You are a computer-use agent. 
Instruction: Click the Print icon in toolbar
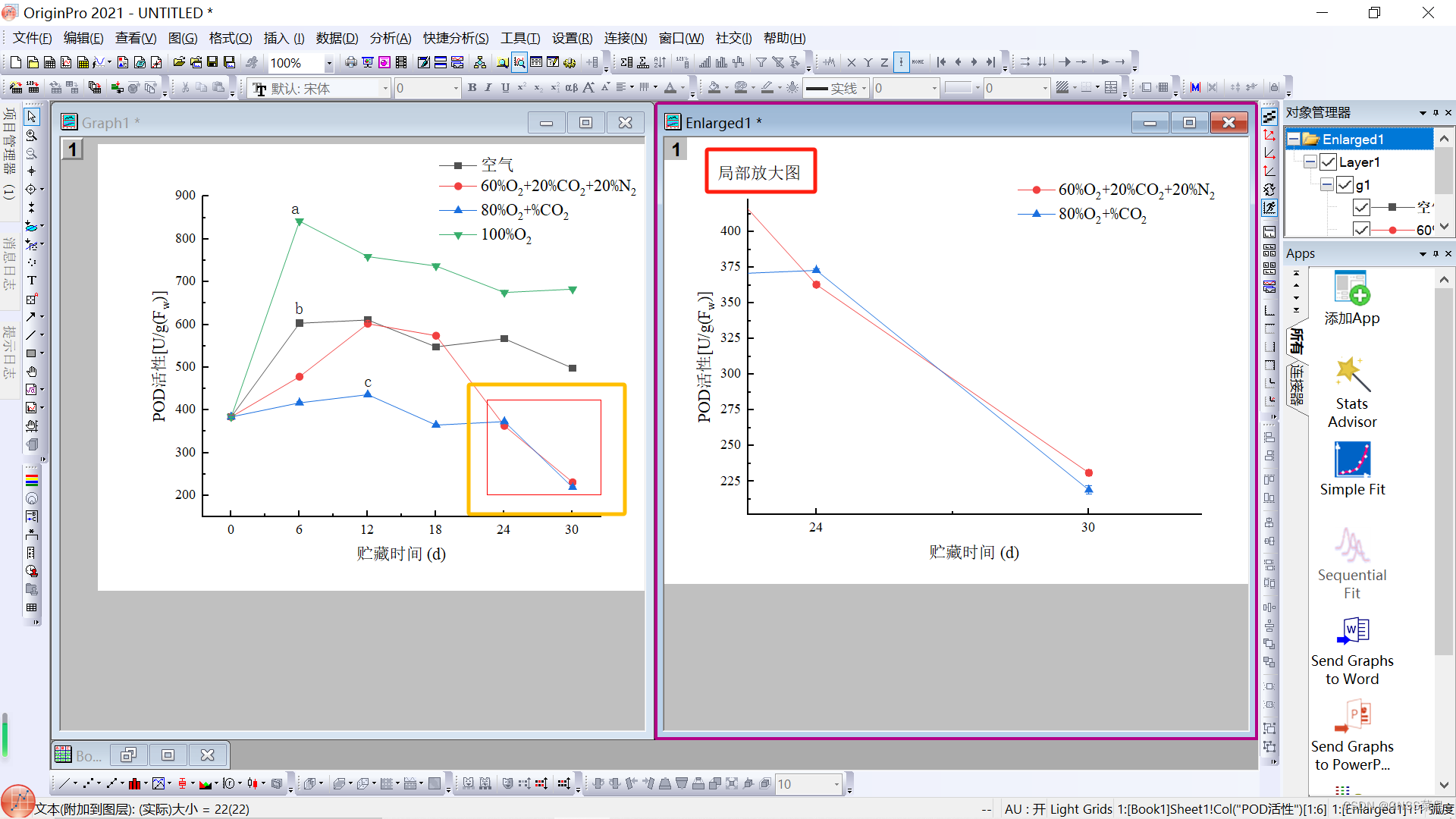(x=350, y=62)
